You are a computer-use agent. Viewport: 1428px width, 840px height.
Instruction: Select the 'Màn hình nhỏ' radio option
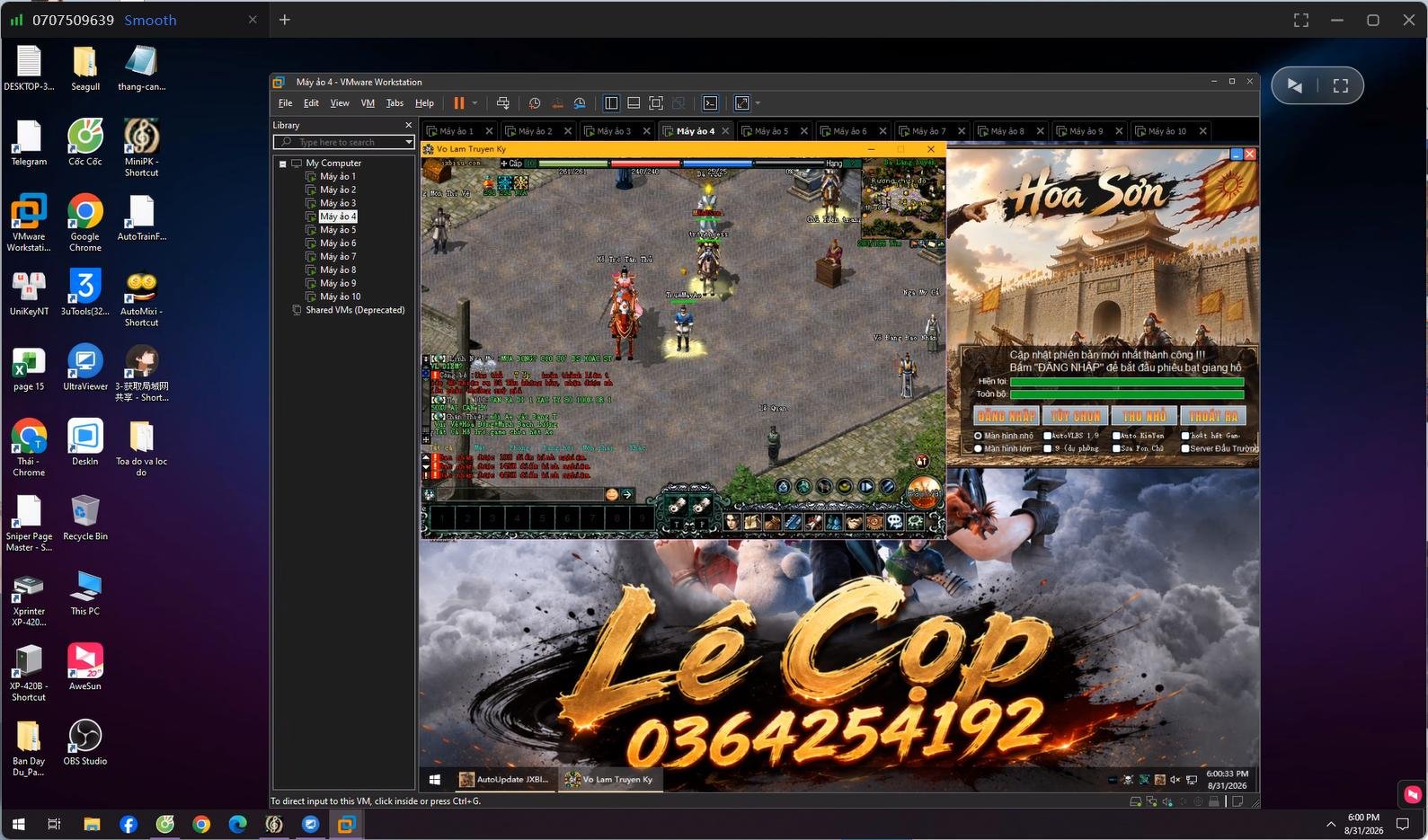pyautogui.click(x=978, y=436)
